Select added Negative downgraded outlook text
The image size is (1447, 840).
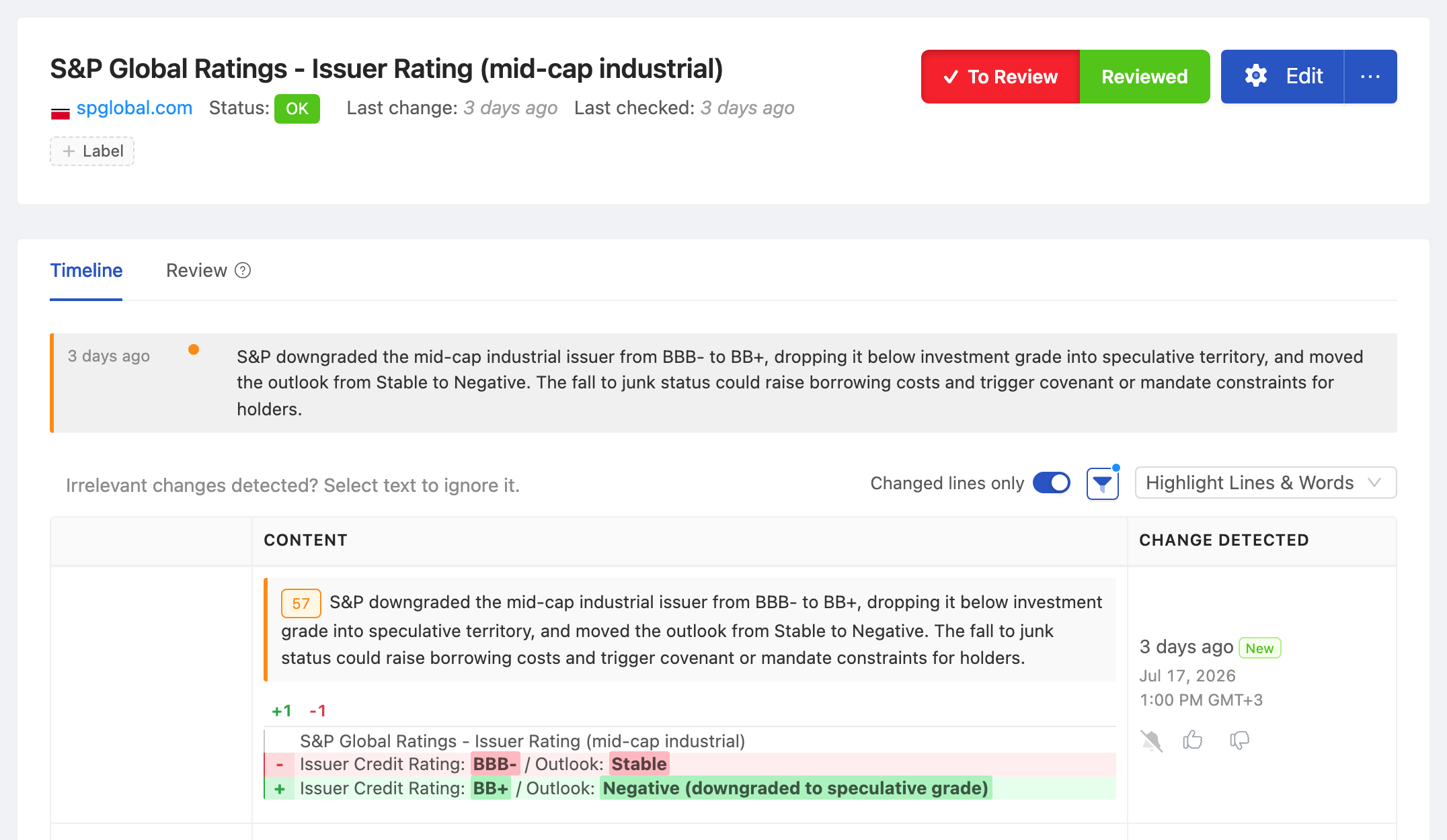pyautogui.click(x=795, y=788)
